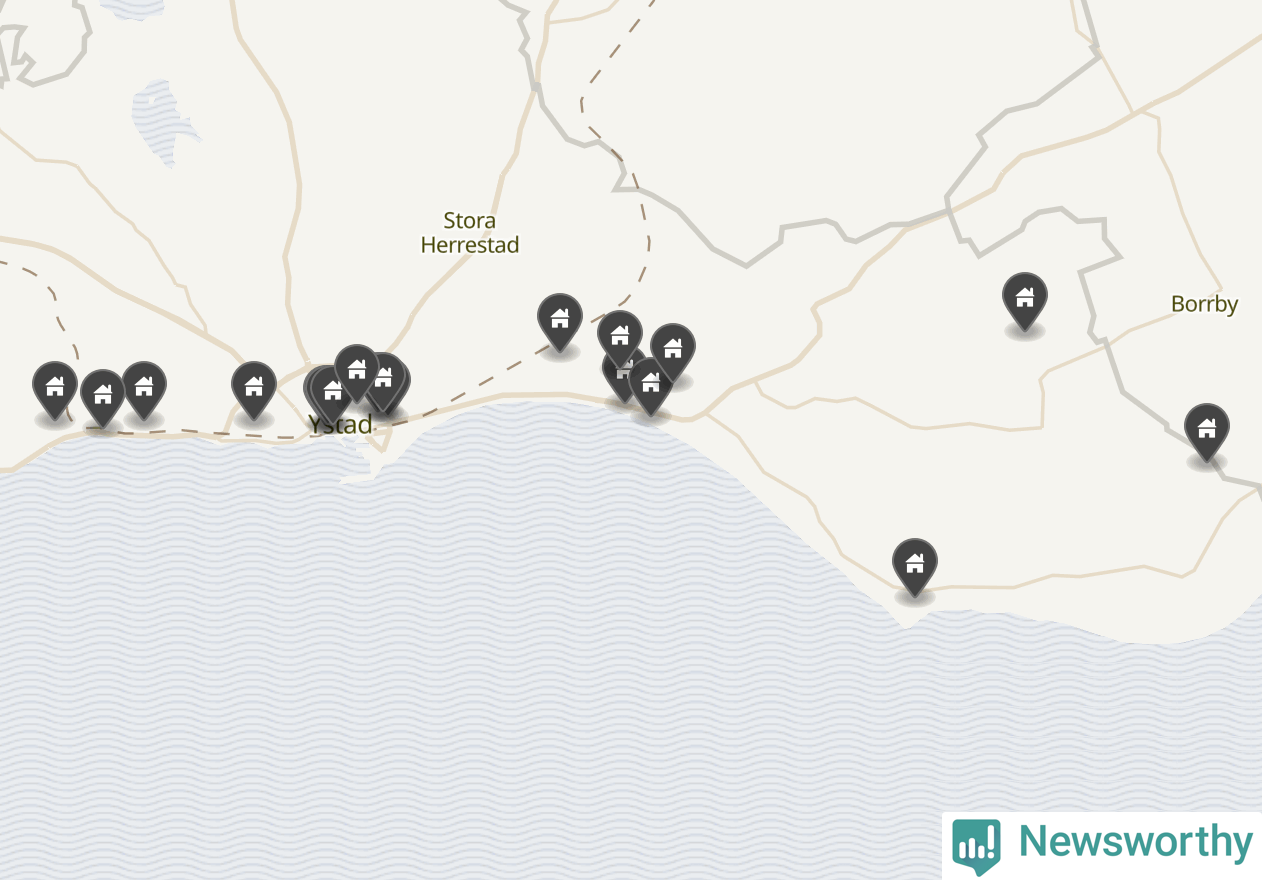Image resolution: width=1262 pixels, height=880 pixels.
Task: Open the house marker just below Stora Herrestad
Action: [560, 318]
